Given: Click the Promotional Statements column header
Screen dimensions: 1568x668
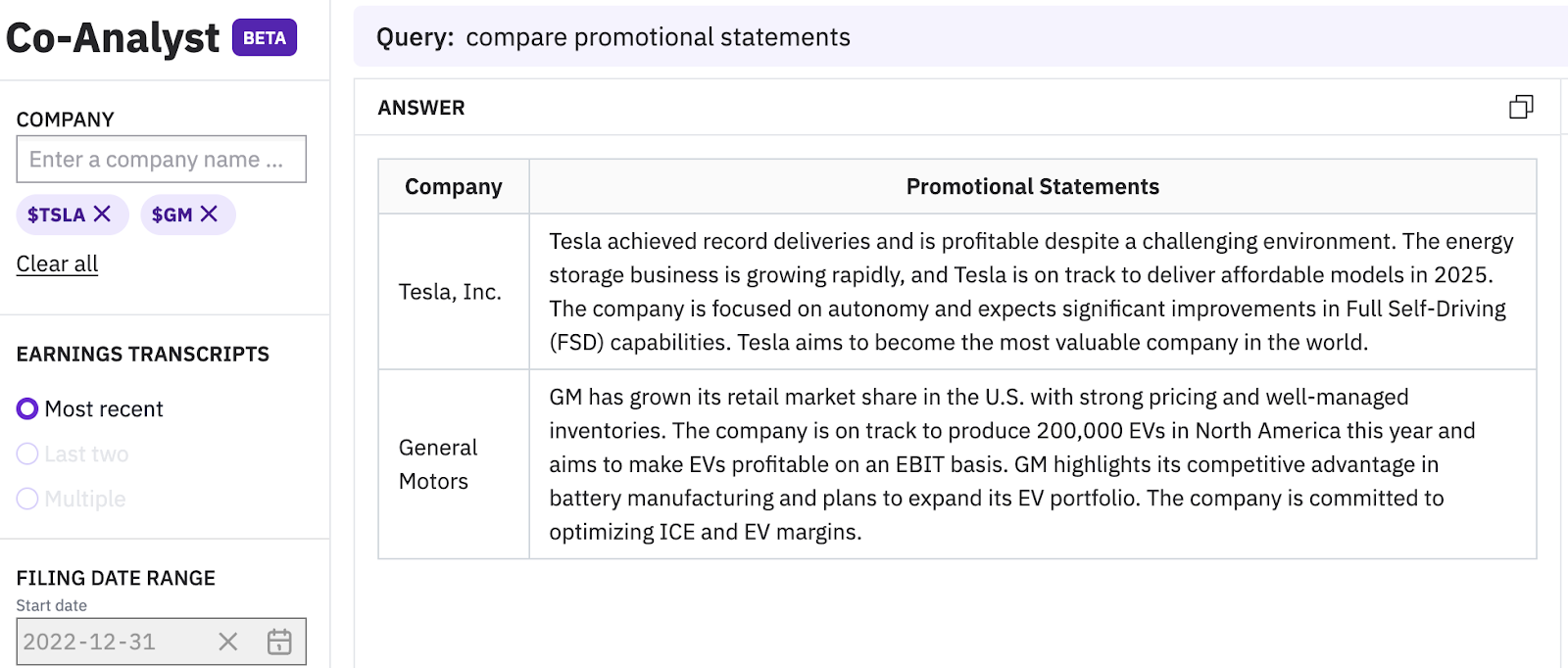Looking at the screenshot, I should (1032, 186).
